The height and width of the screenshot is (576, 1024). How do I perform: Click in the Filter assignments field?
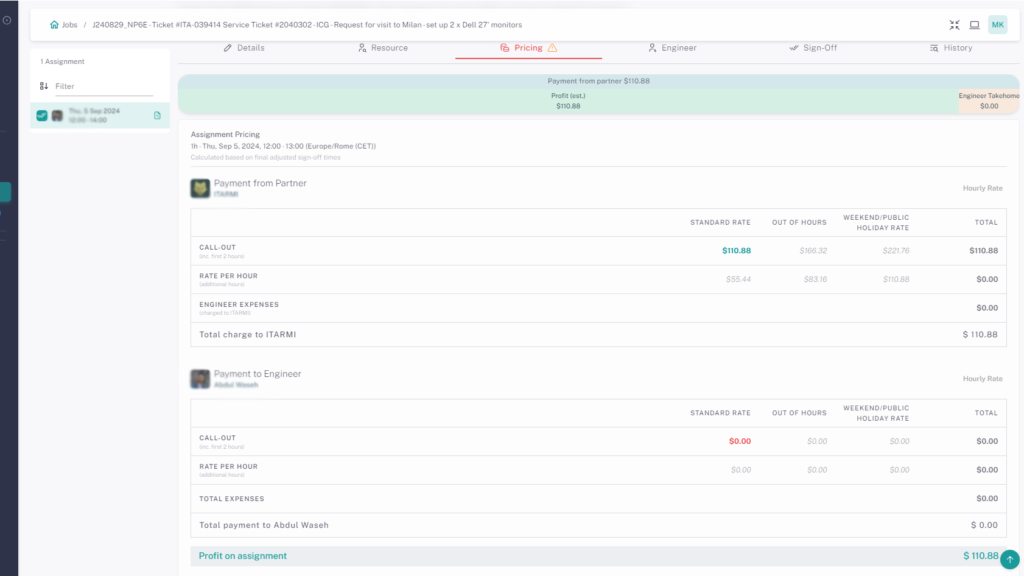[x=100, y=87]
